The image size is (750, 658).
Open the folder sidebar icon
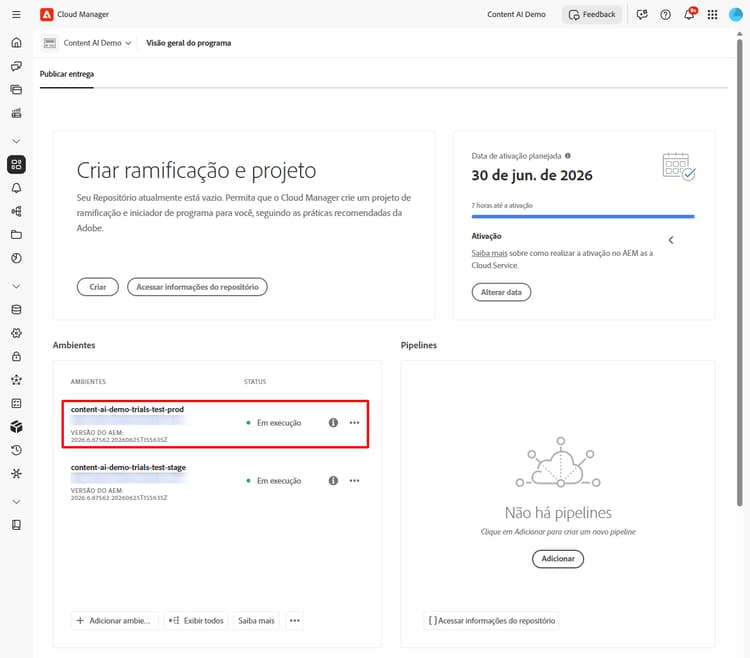(x=16, y=235)
